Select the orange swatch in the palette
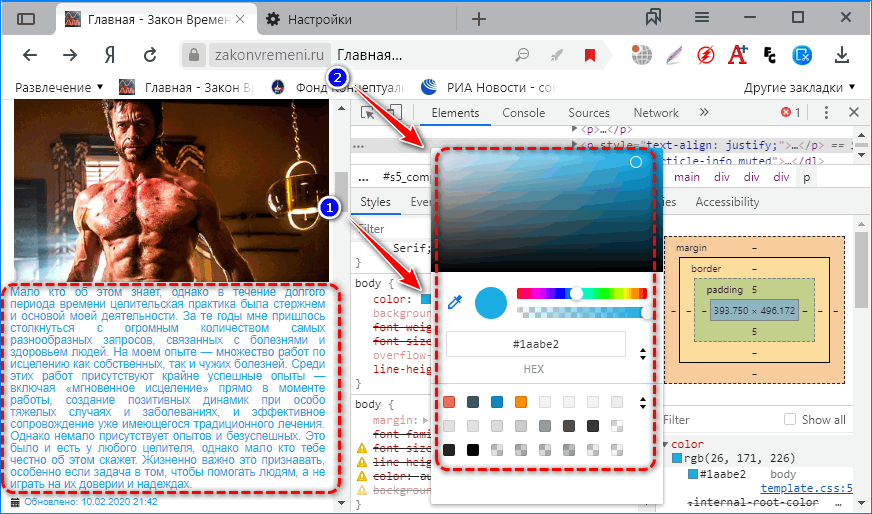The image size is (872, 514). [520, 402]
